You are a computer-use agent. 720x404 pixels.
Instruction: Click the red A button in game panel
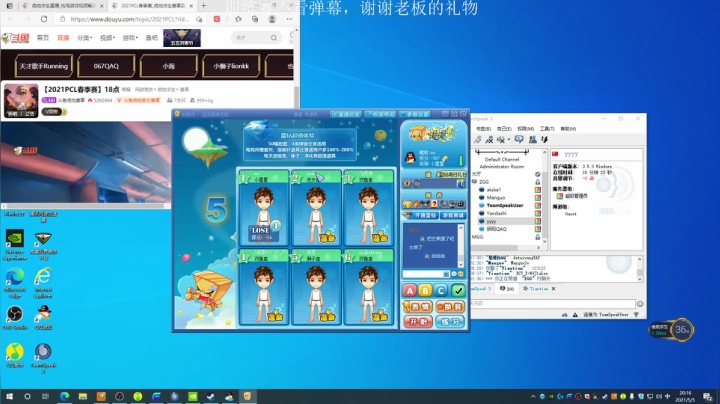click(410, 290)
